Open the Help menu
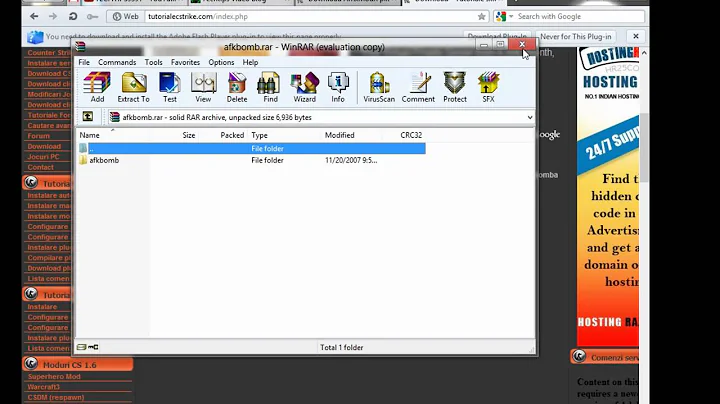 [250, 62]
